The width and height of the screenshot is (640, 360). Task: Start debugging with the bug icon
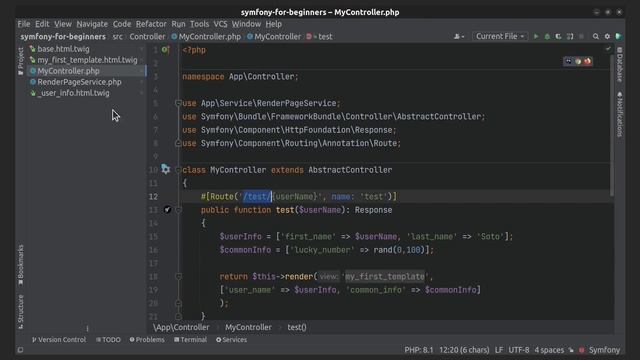(547, 36)
